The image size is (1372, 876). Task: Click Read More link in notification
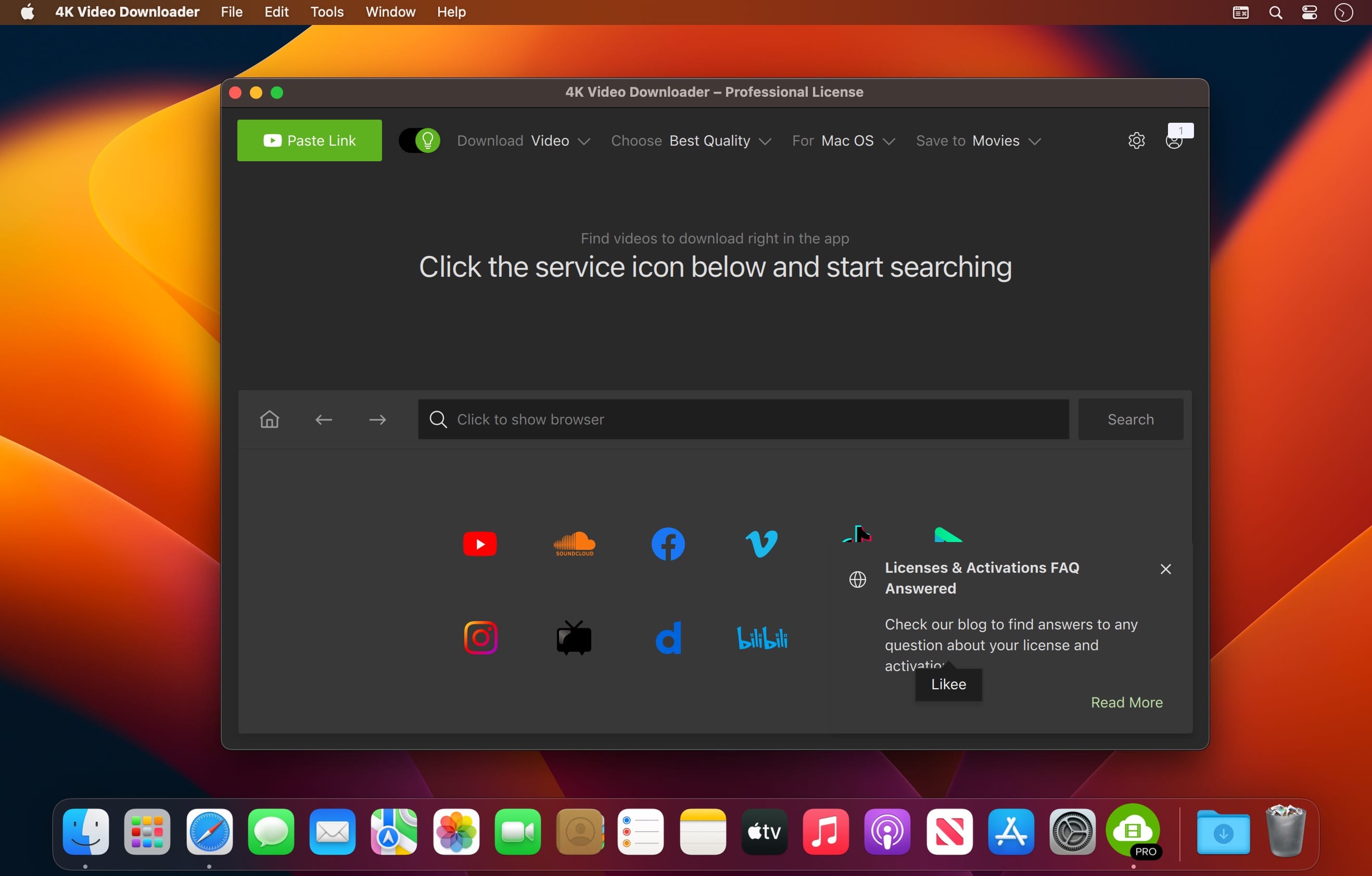point(1126,701)
